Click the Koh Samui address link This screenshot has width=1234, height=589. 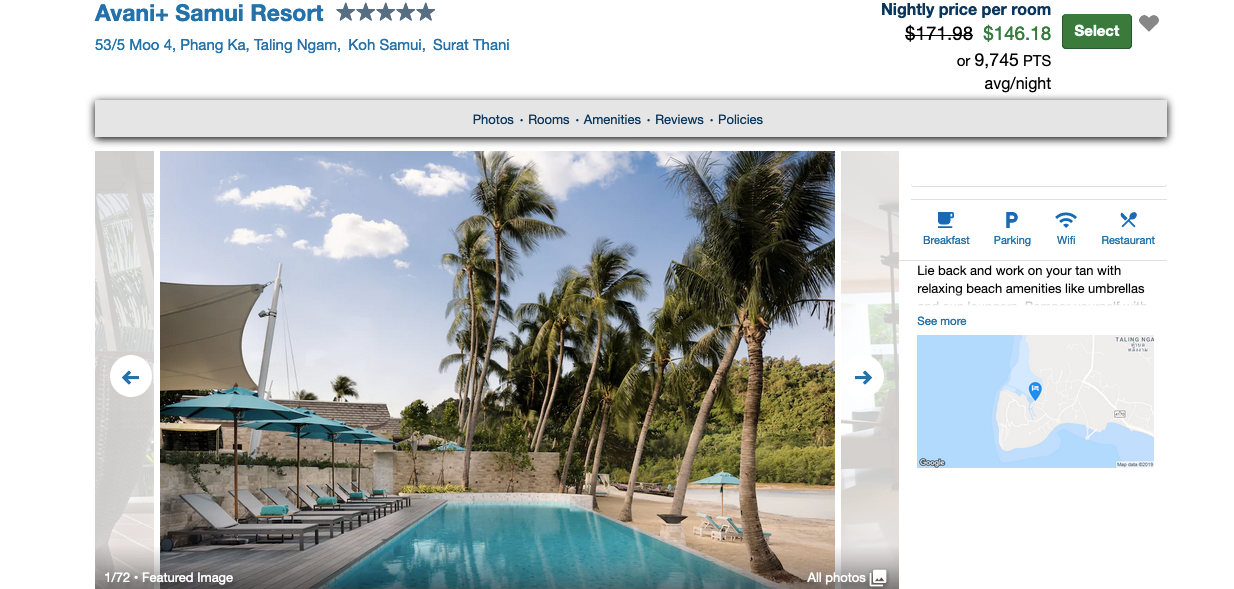(x=386, y=45)
